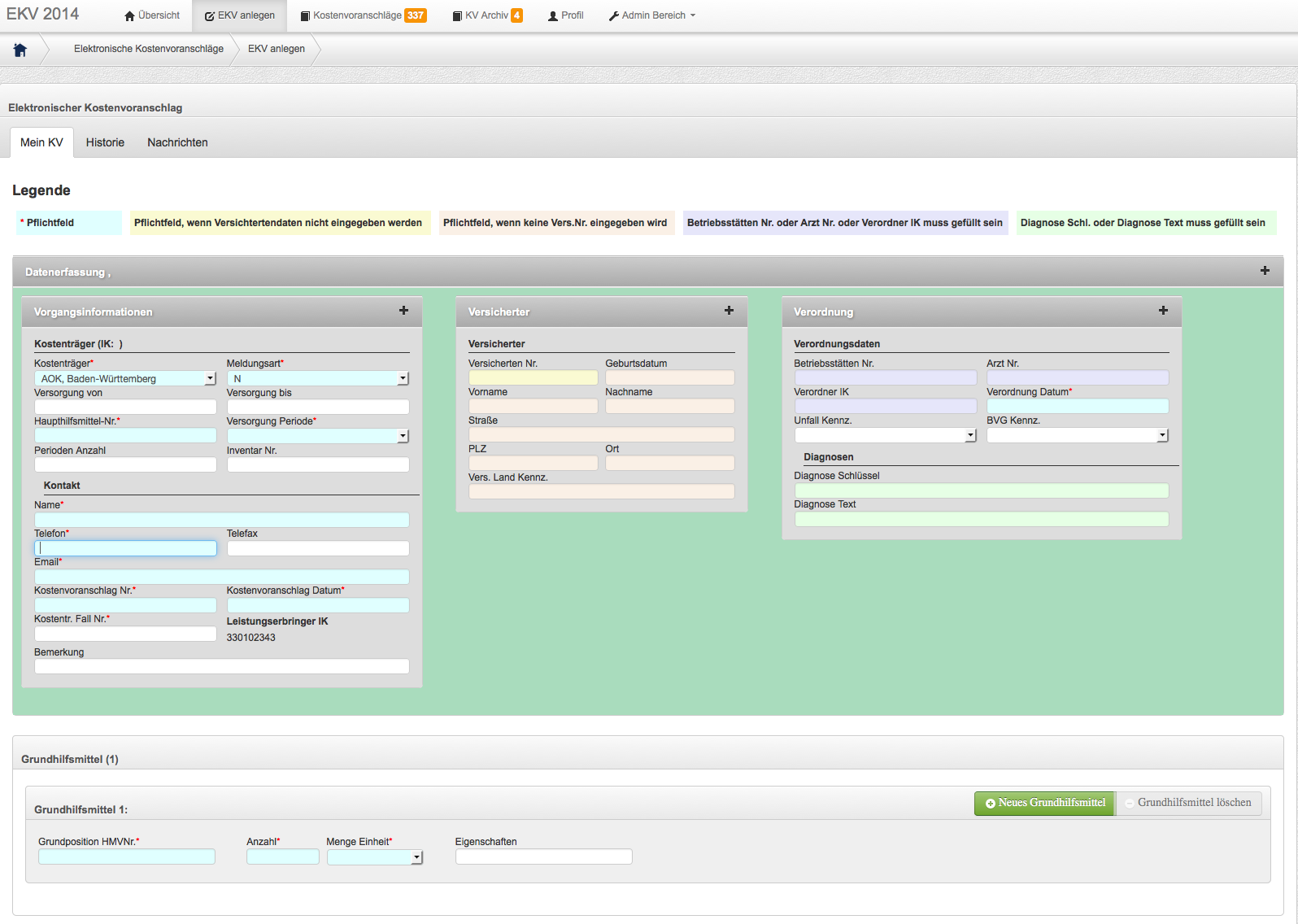
Task: Click the Telefax field
Action: pos(317,548)
